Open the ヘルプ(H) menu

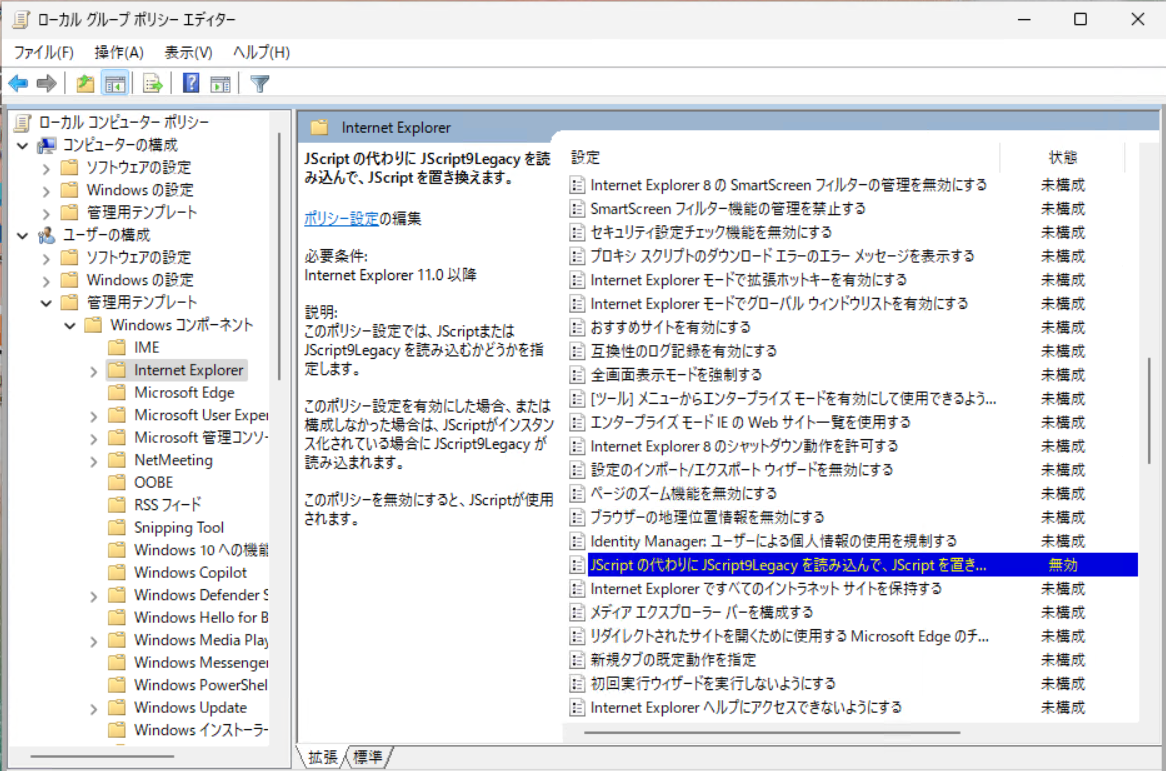click(261, 52)
